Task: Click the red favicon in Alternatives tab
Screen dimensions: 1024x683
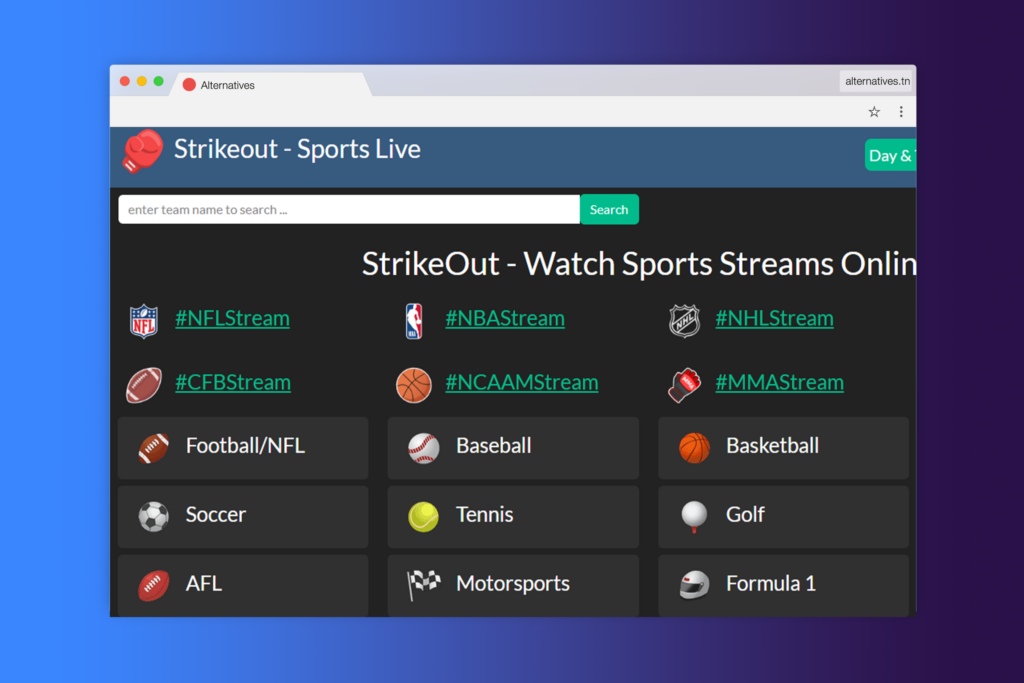Action: pyautogui.click(x=189, y=85)
